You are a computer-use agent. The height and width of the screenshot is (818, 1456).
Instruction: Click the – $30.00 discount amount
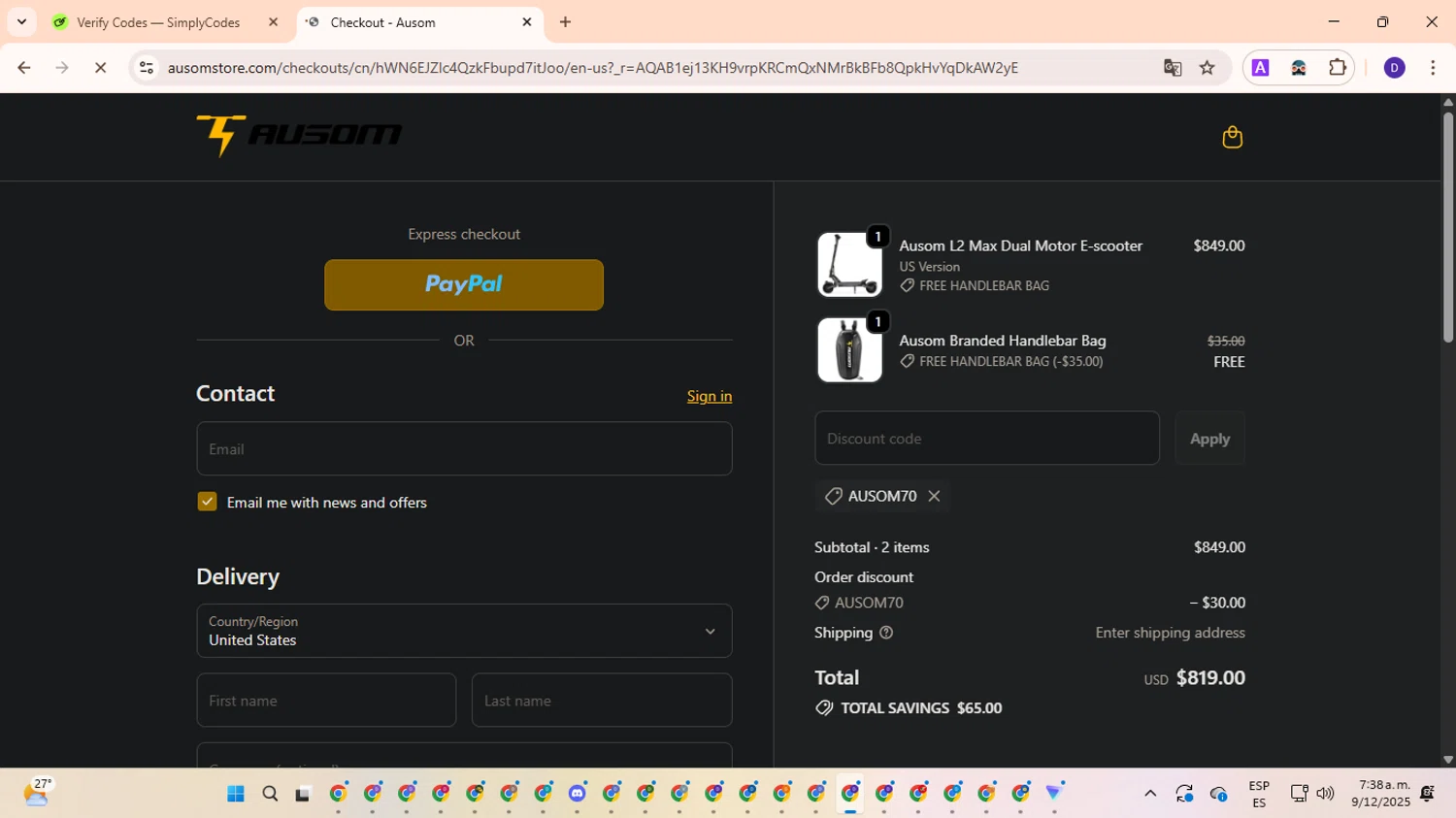[1217, 603]
